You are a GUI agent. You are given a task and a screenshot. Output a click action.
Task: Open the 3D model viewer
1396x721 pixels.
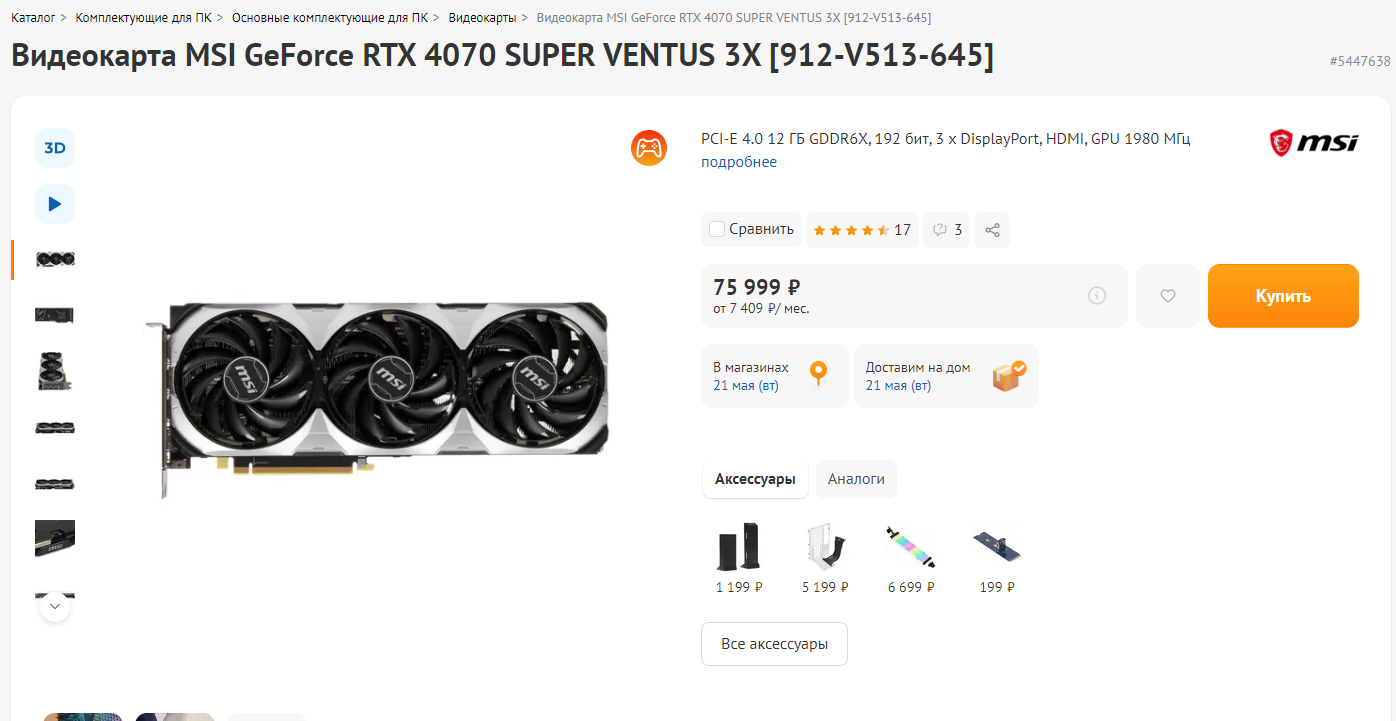pos(55,148)
